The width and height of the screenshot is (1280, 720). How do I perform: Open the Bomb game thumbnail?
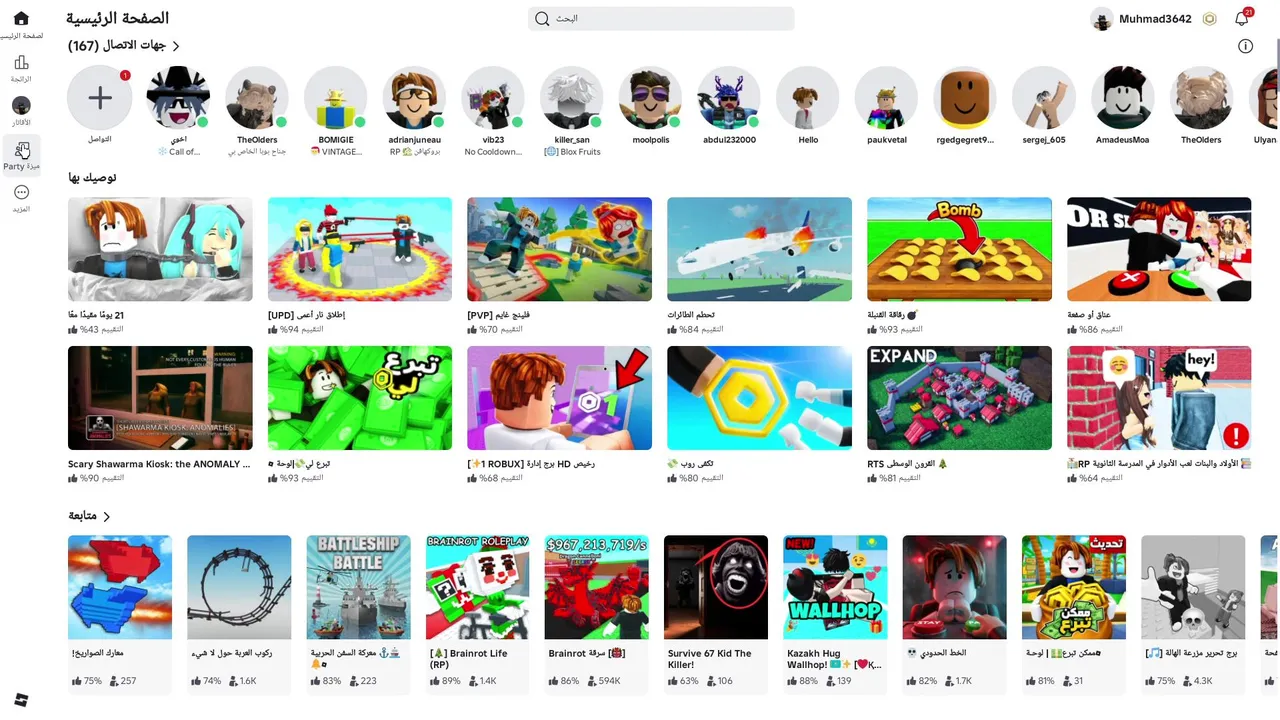point(959,249)
